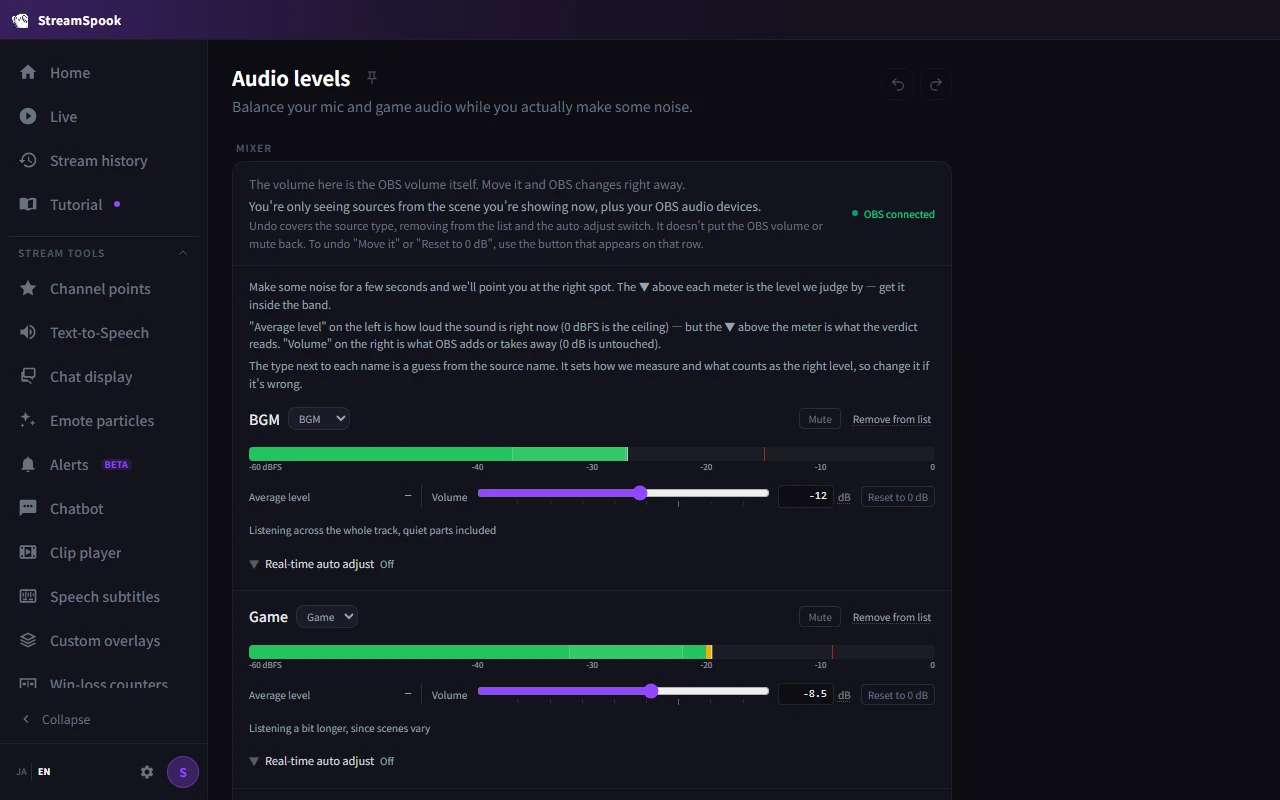Pin the Audio levels page
Viewport: 1280px width, 800px height.
click(372, 78)
